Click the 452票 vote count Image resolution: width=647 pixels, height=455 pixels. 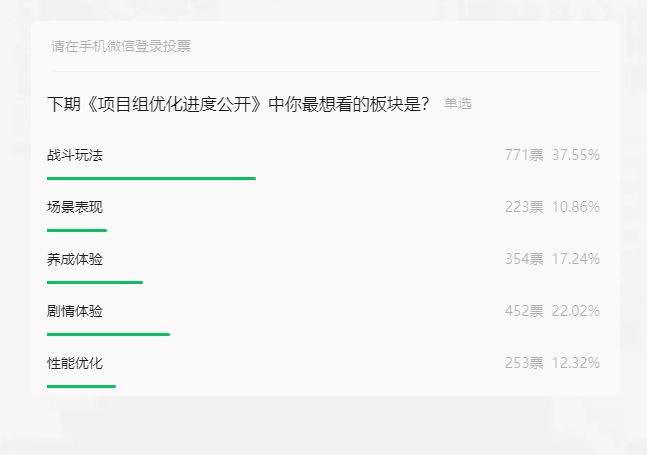[x=524, y=311]
